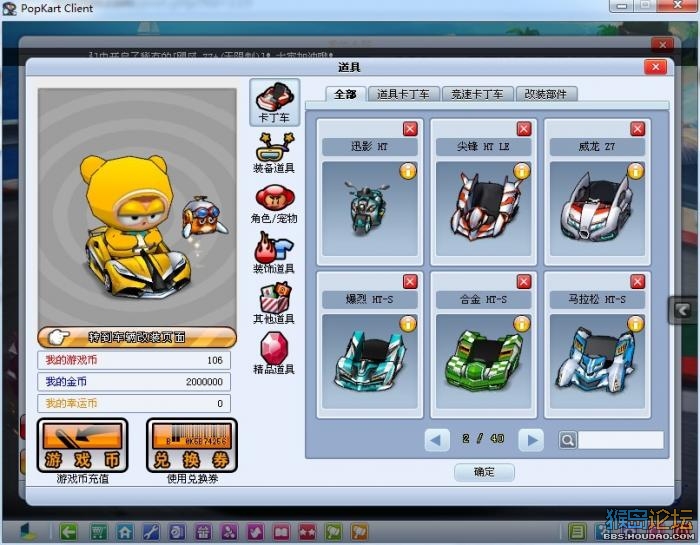Screen dimensions: 700x545
Task: Click the 我的游戏币 balance row
Action: point(134,360)
